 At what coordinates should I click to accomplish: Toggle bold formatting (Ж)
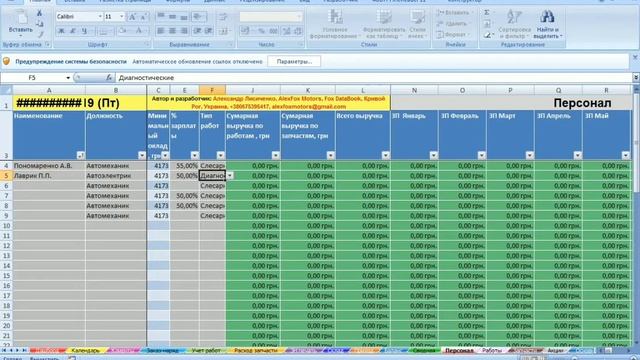coord(61,31)
